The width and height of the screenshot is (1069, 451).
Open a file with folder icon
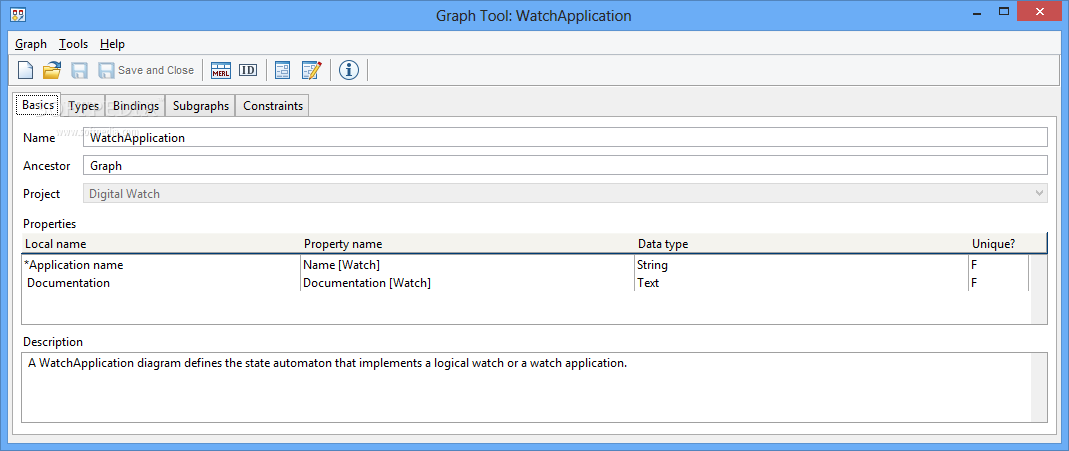click(52, 70)
